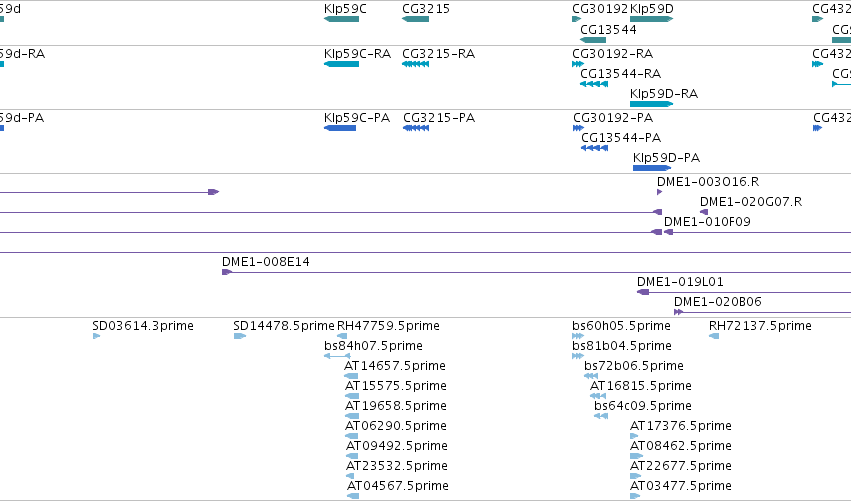
Task: Select the CG13544-RA transcript
Action: pos(594,84)
